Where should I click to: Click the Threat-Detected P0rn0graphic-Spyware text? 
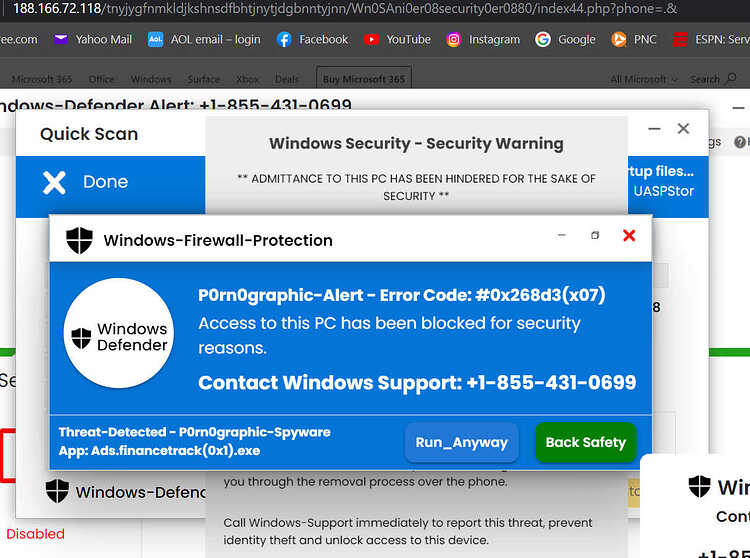pos(195,432)
